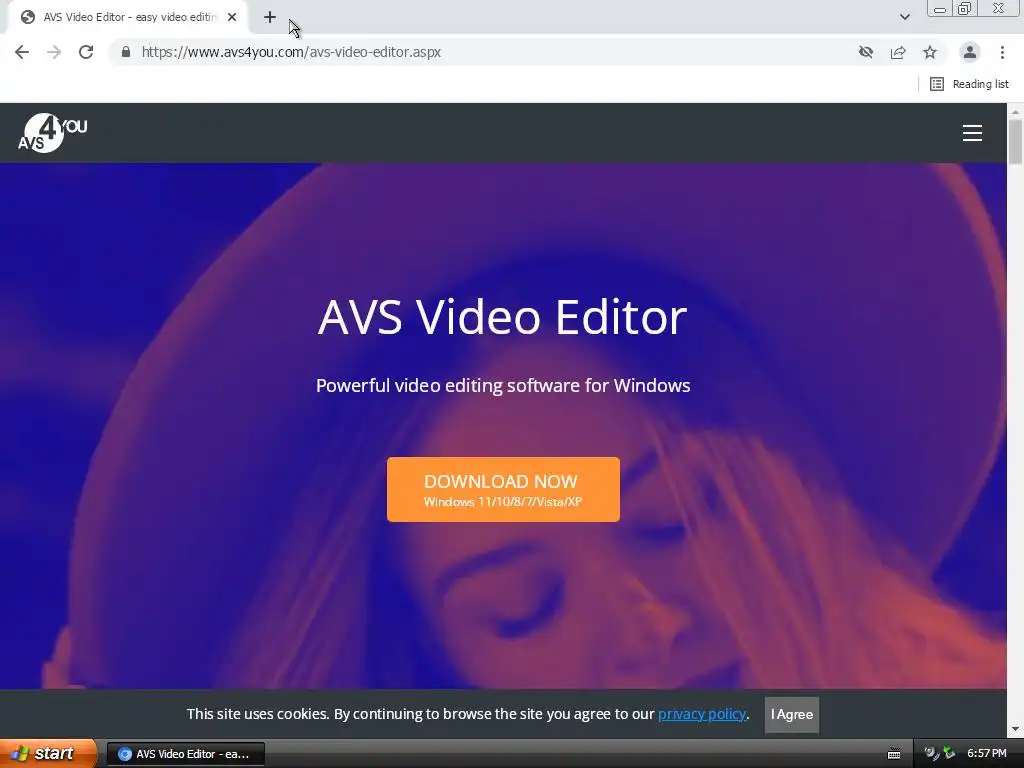Click the AVS4YOU logo
Viewport: 1024px width, 768px height.
tap(52, 133)
